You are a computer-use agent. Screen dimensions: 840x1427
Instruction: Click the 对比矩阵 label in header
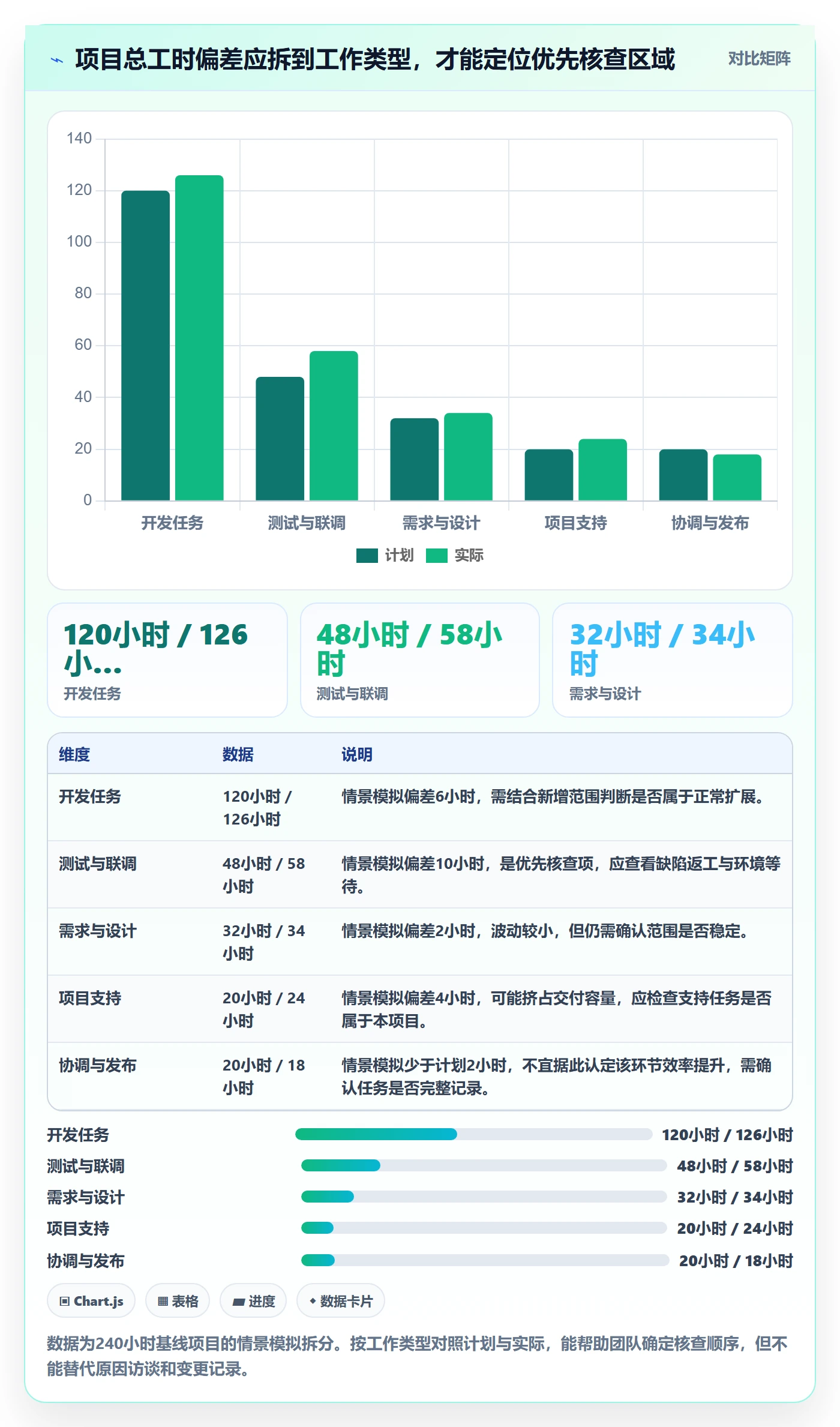pos(759,59)
